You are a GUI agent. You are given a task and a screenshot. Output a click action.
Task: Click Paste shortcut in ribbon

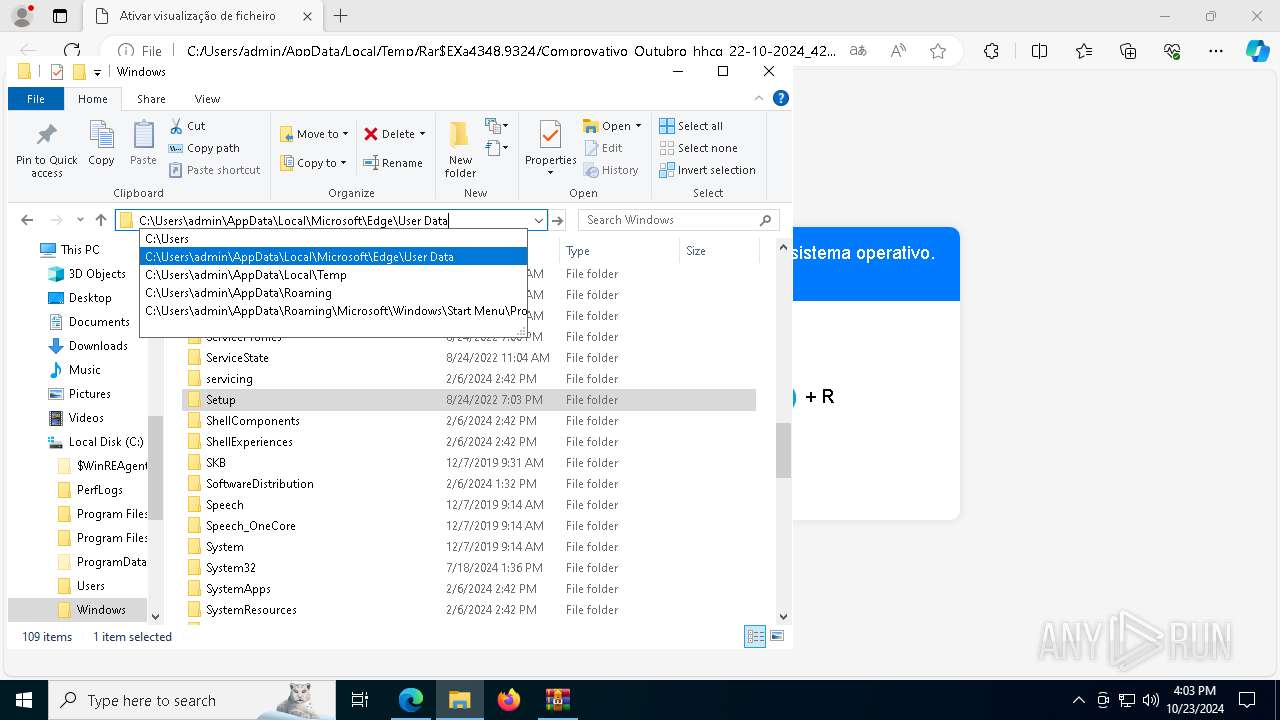[214, 170]
